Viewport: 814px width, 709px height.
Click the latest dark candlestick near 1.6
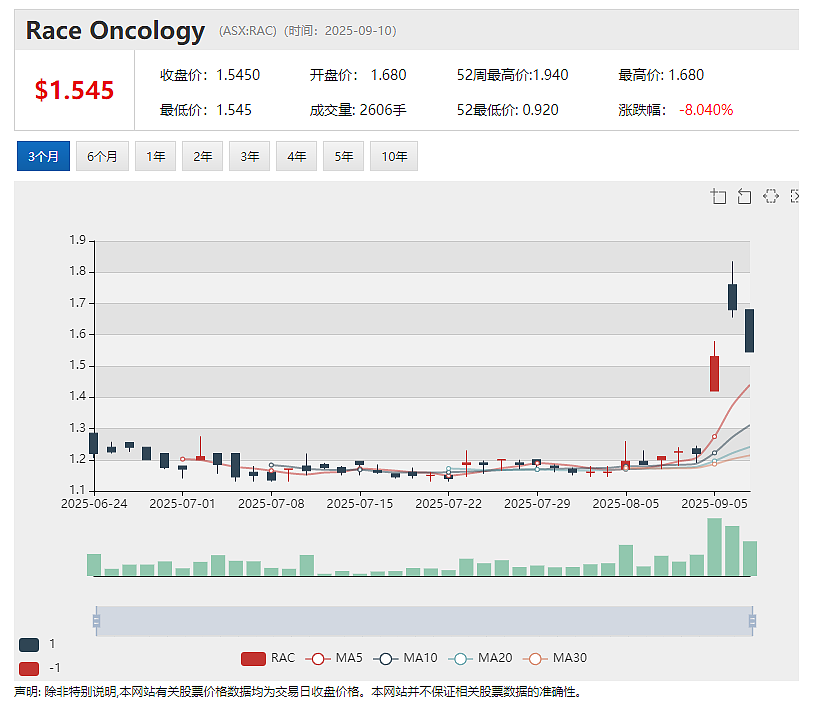click(x=749, y=331)
